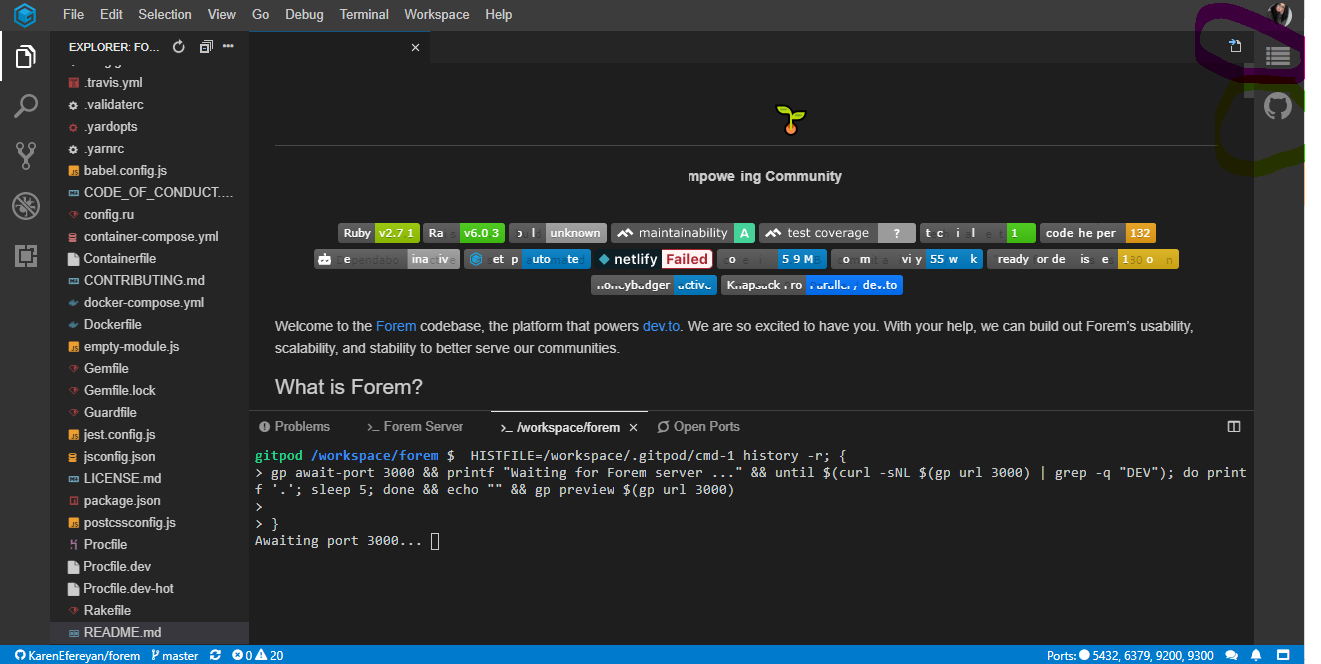Open the Explorer more actions ellipsis
Viewport: 1321px width, 664px height.
click(228, 47)
